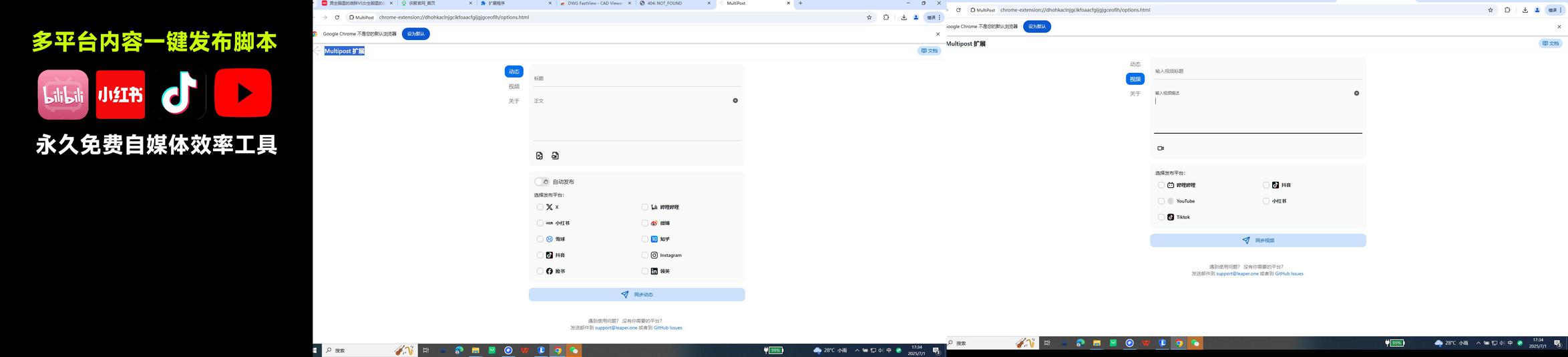Click the video camera upload icon

tap(1160, 148)
